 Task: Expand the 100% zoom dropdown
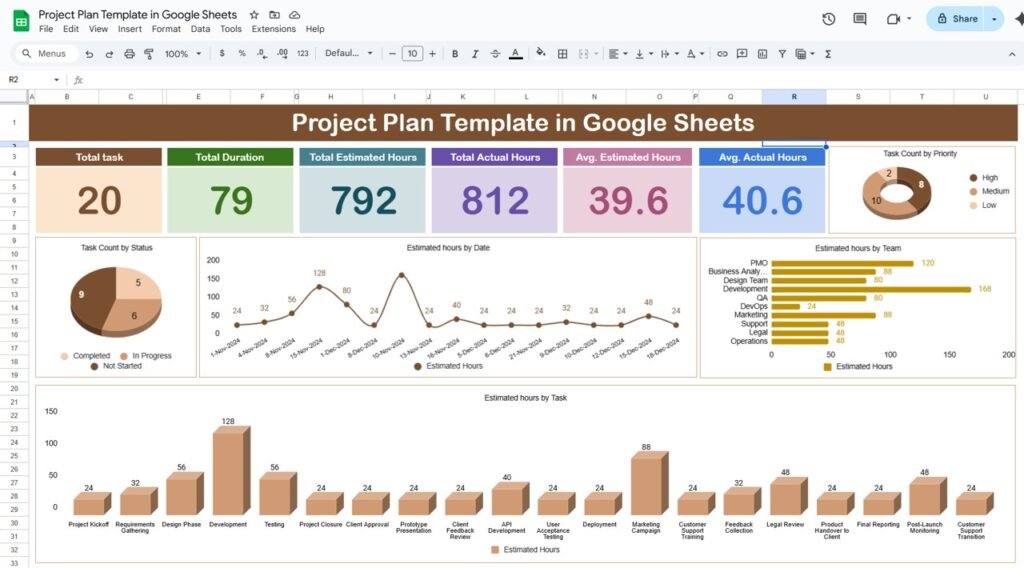(x=181, y=54)
